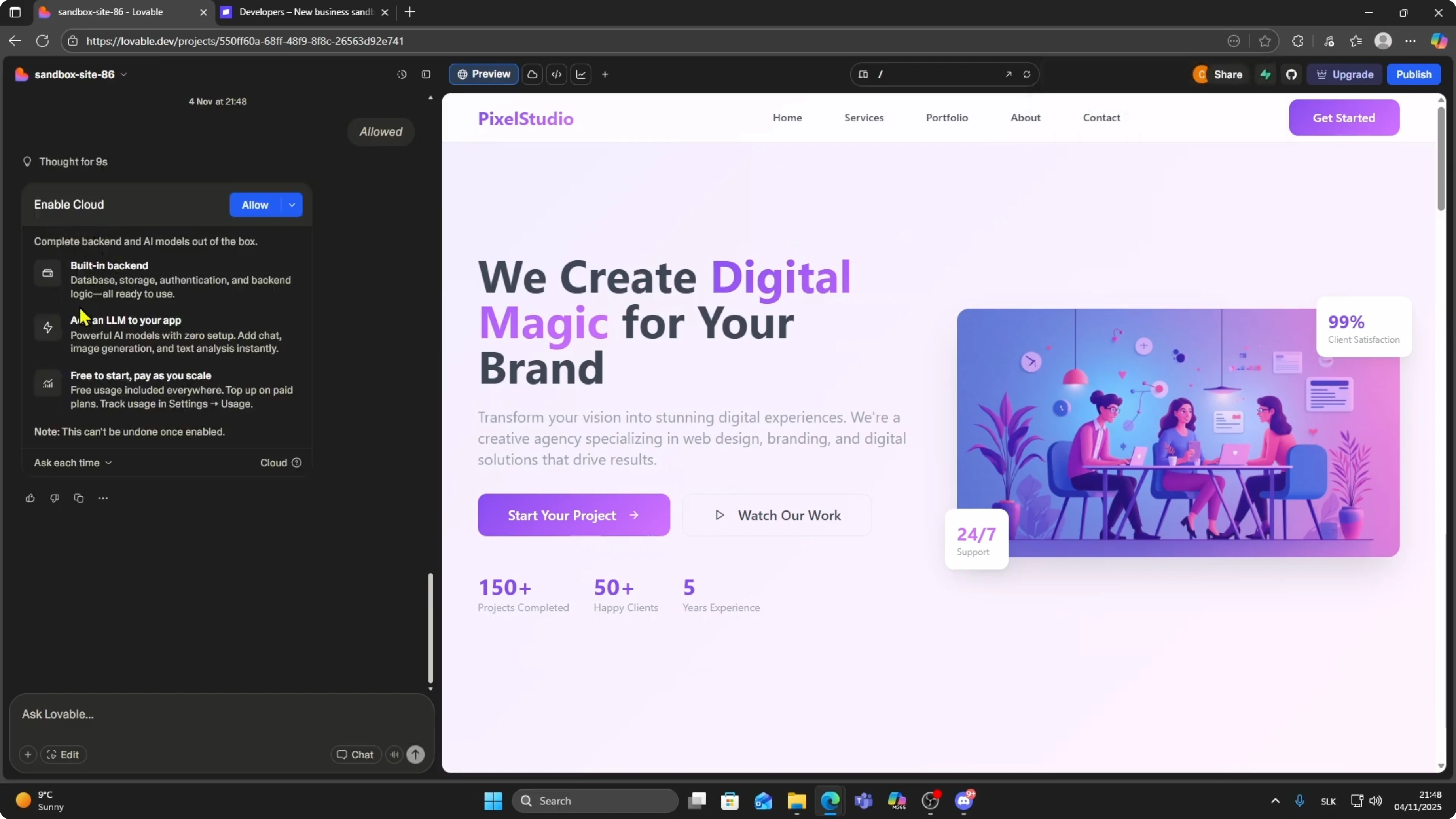Click the browser favorites star icon
Viewport: 1456px width, 819px height.
[1265, 41]
